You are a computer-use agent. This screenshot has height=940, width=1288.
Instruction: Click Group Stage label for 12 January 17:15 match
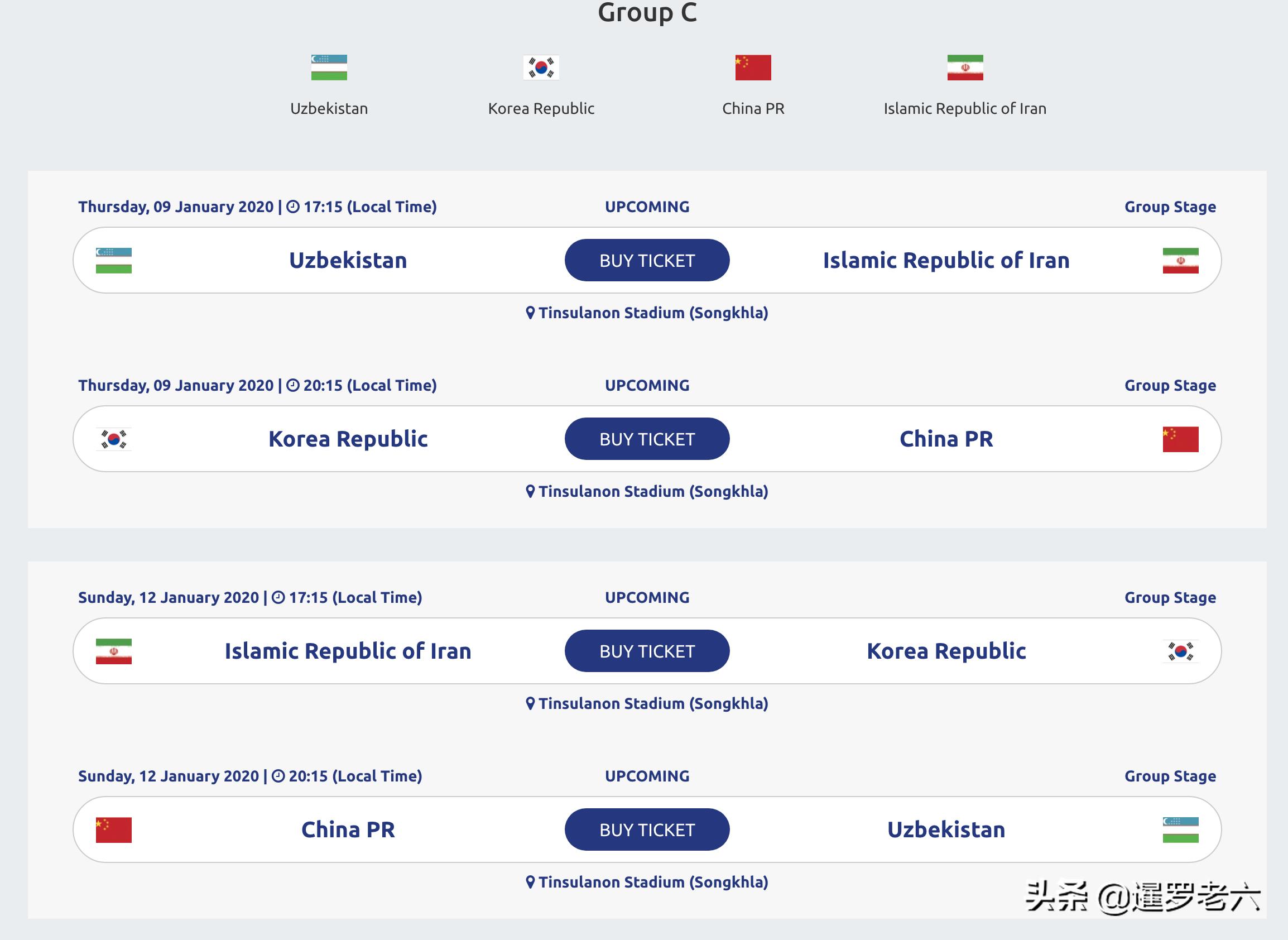[x=1170, y=597]
